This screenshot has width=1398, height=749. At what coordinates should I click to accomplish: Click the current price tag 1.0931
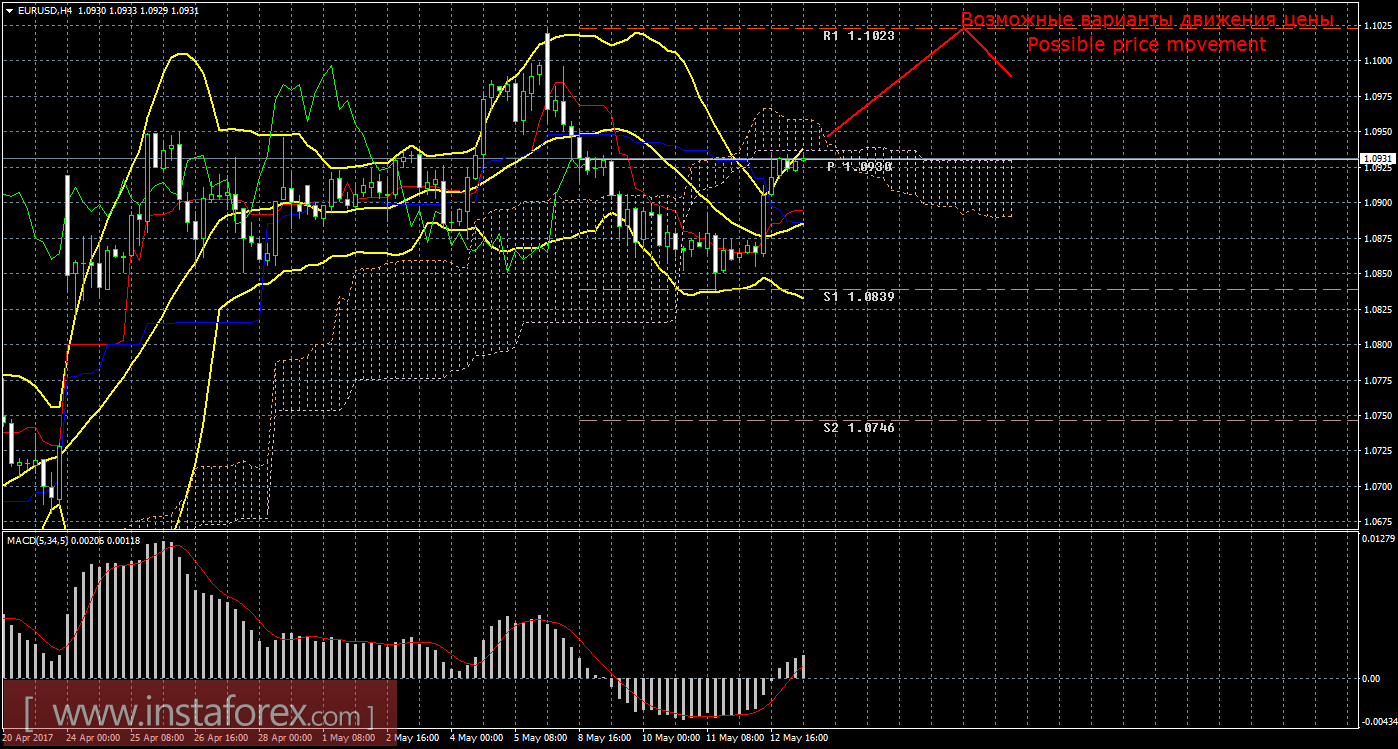click(x=1376, y=159)
